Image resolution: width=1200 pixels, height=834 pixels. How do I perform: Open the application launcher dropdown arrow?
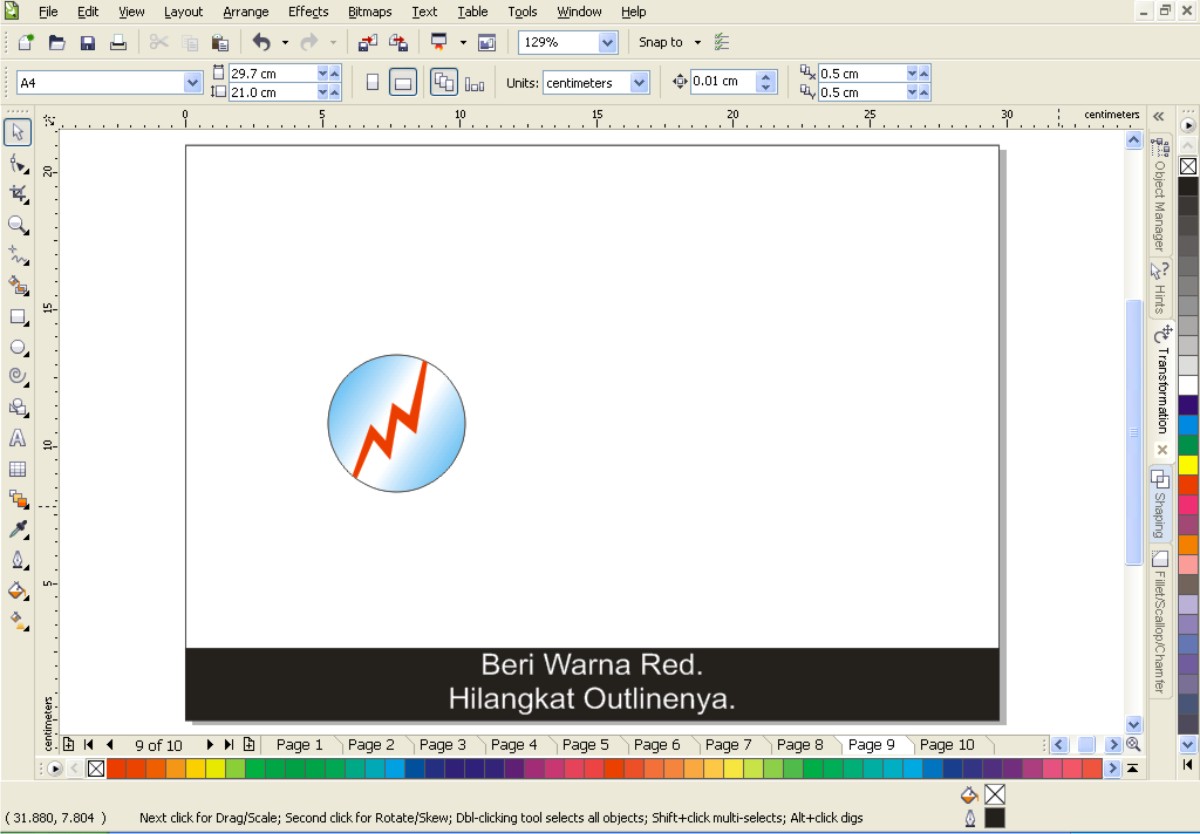463,42
